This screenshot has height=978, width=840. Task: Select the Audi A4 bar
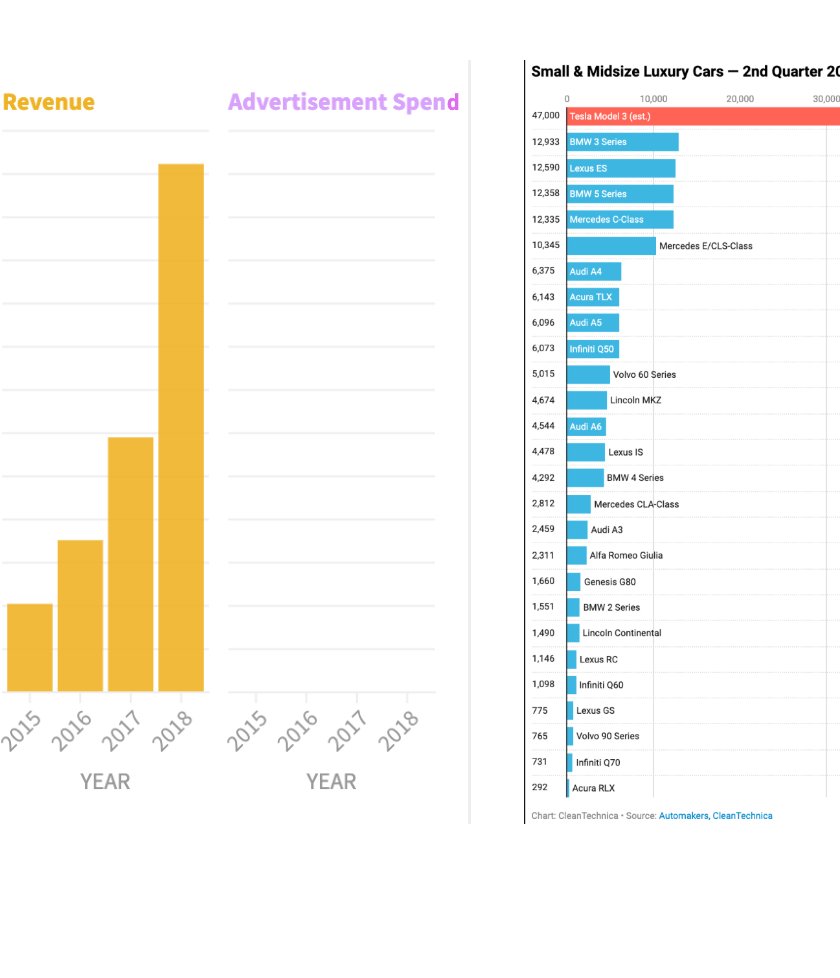(x=594, y=271)
